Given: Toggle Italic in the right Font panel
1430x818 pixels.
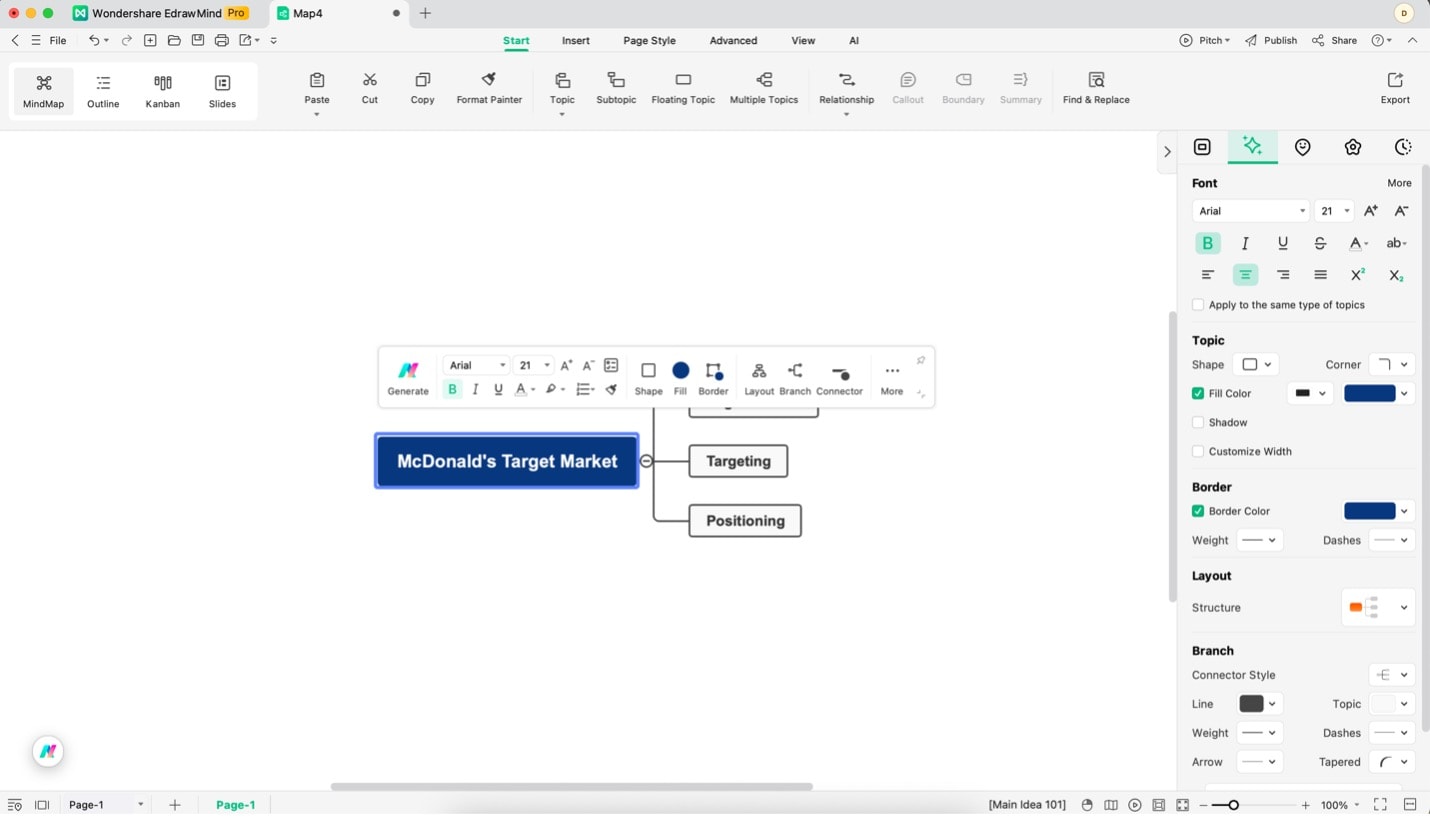Looking at the screenshot, I should point(1245,243).
